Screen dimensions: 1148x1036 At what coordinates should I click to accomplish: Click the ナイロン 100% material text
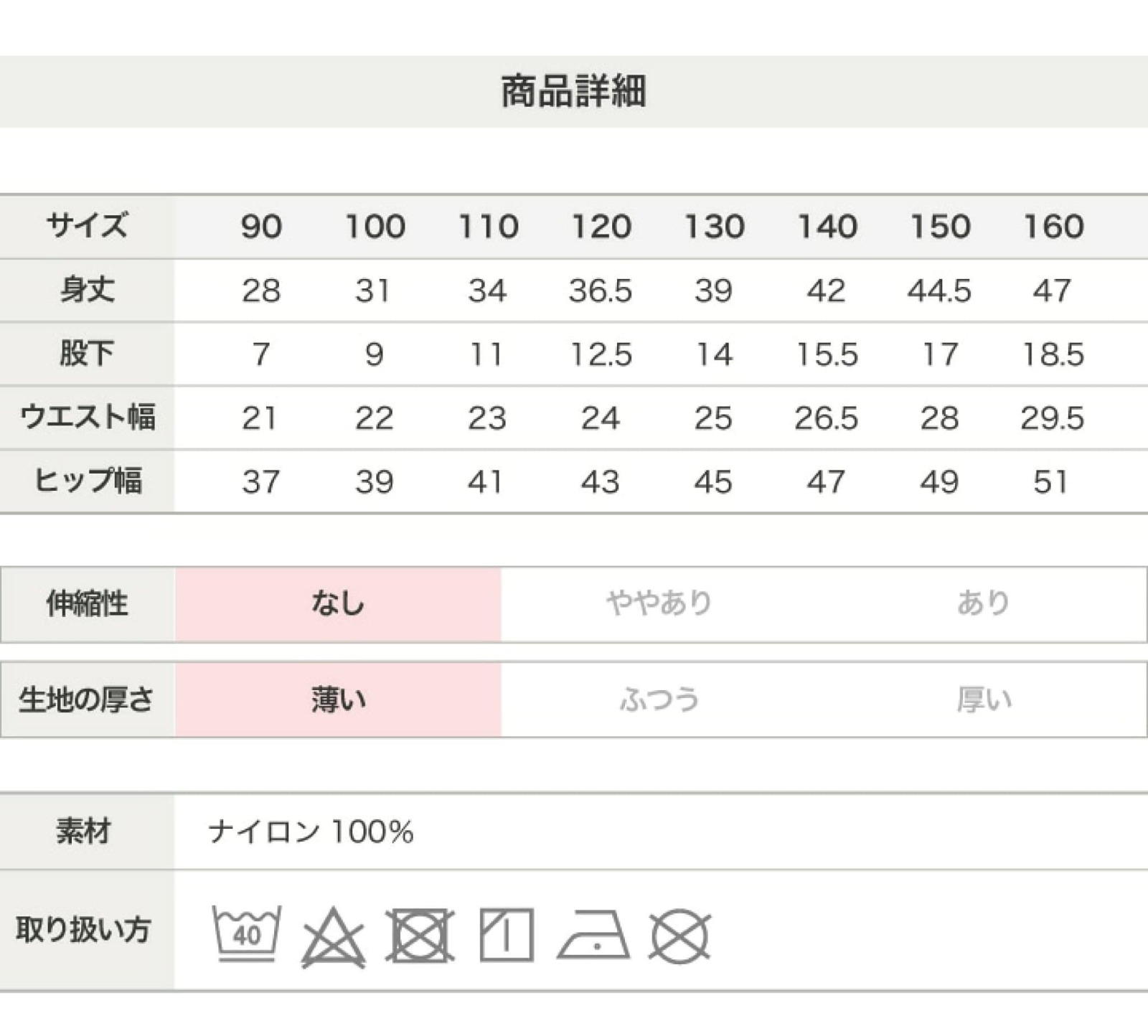(x=311, y=832)
